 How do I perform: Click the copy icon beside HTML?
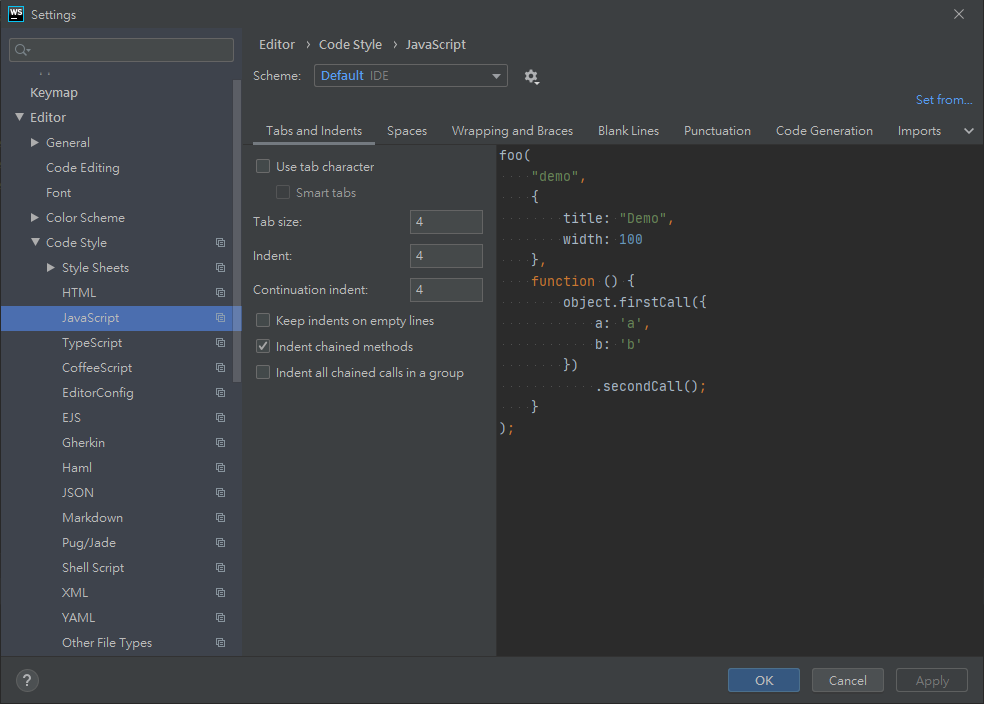[220, 293]
